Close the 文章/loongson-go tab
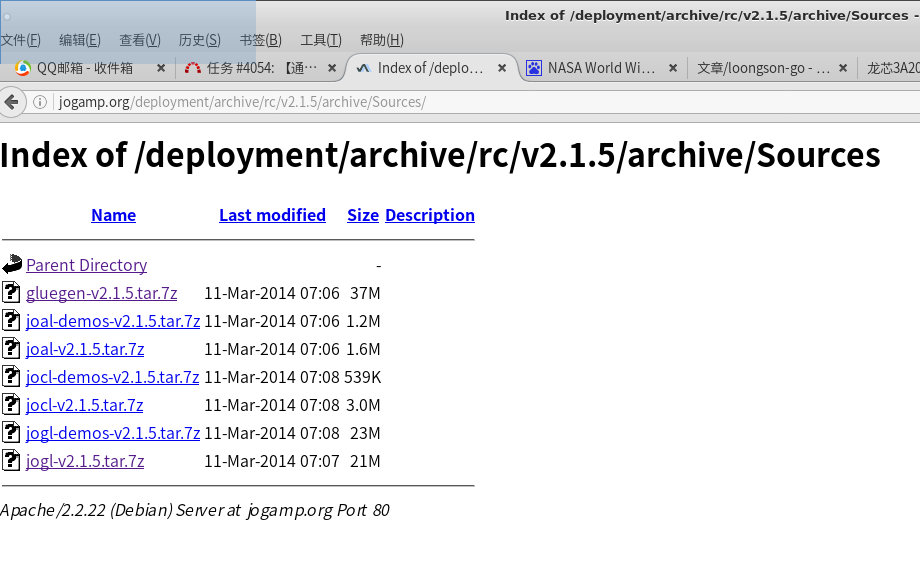The width and height of the screenshot is (920, 588). pos(843,68)
